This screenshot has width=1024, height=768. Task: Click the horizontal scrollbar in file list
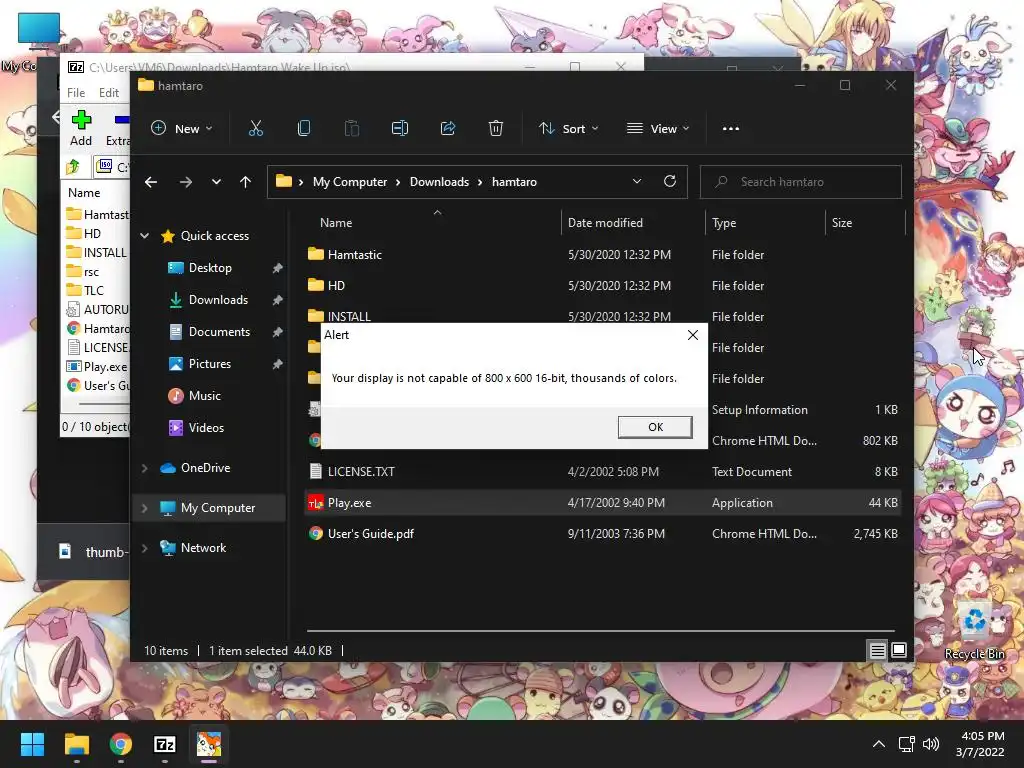pyautogui.click(x=600, y=631)
